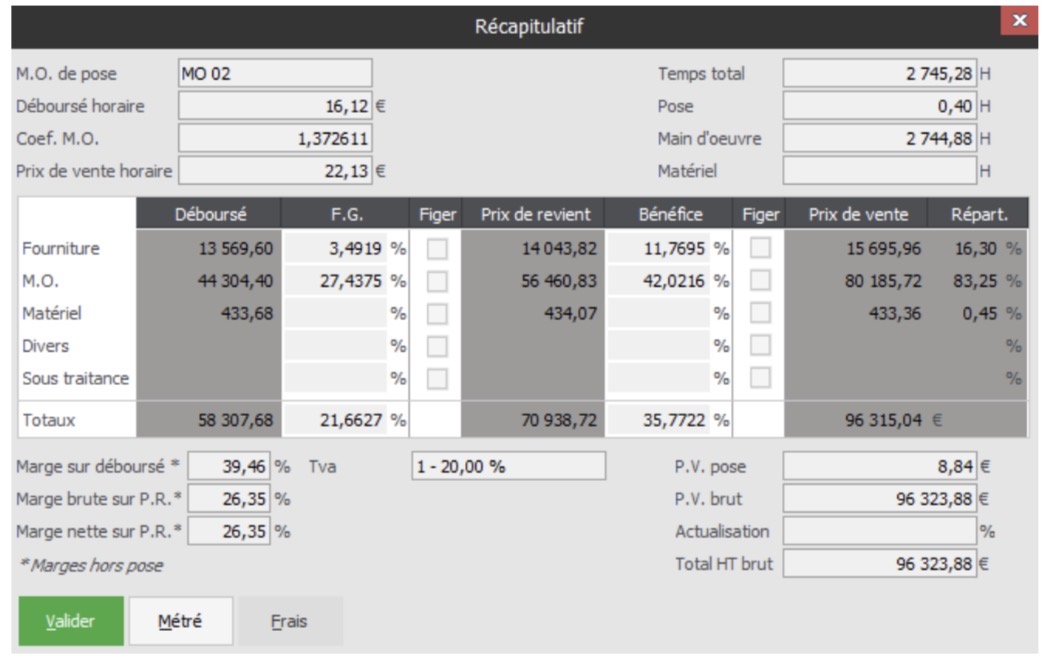
Task: Select M.O. déboursé value 44 304,40
Action: tap(235, 281)
